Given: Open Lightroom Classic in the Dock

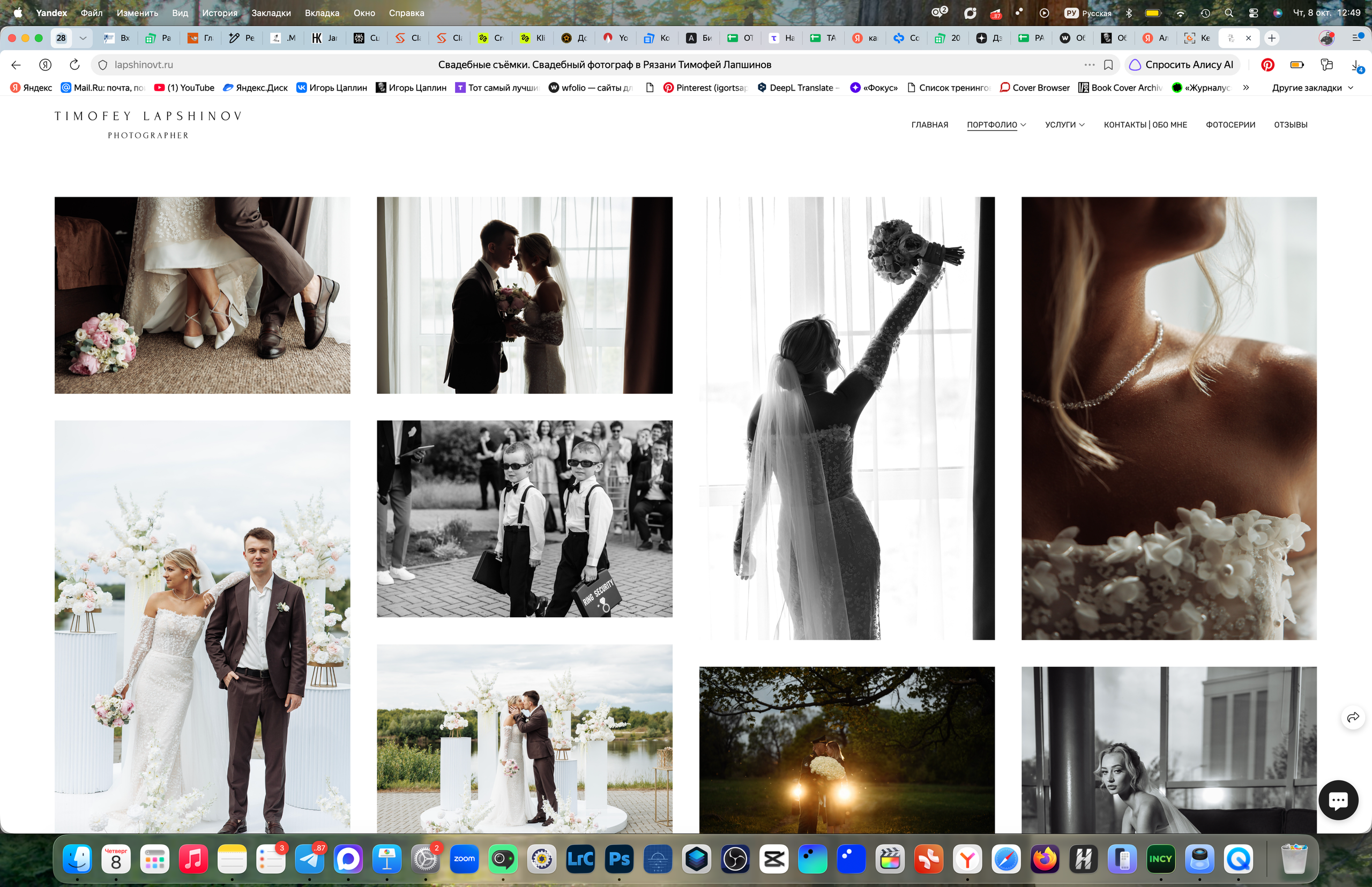Looking at the screenshot, I should [x=580, y=859].
